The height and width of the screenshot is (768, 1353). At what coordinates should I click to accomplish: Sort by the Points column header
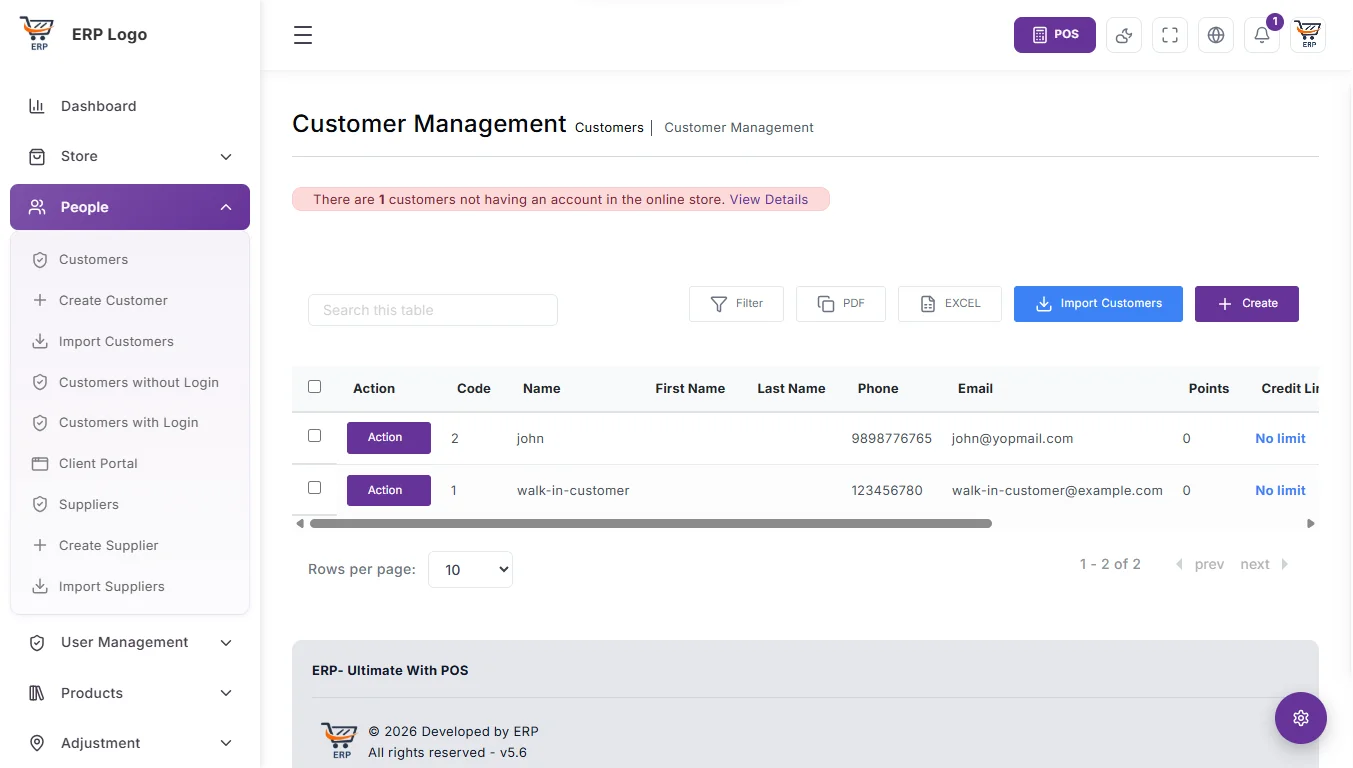click(1209, 388)
